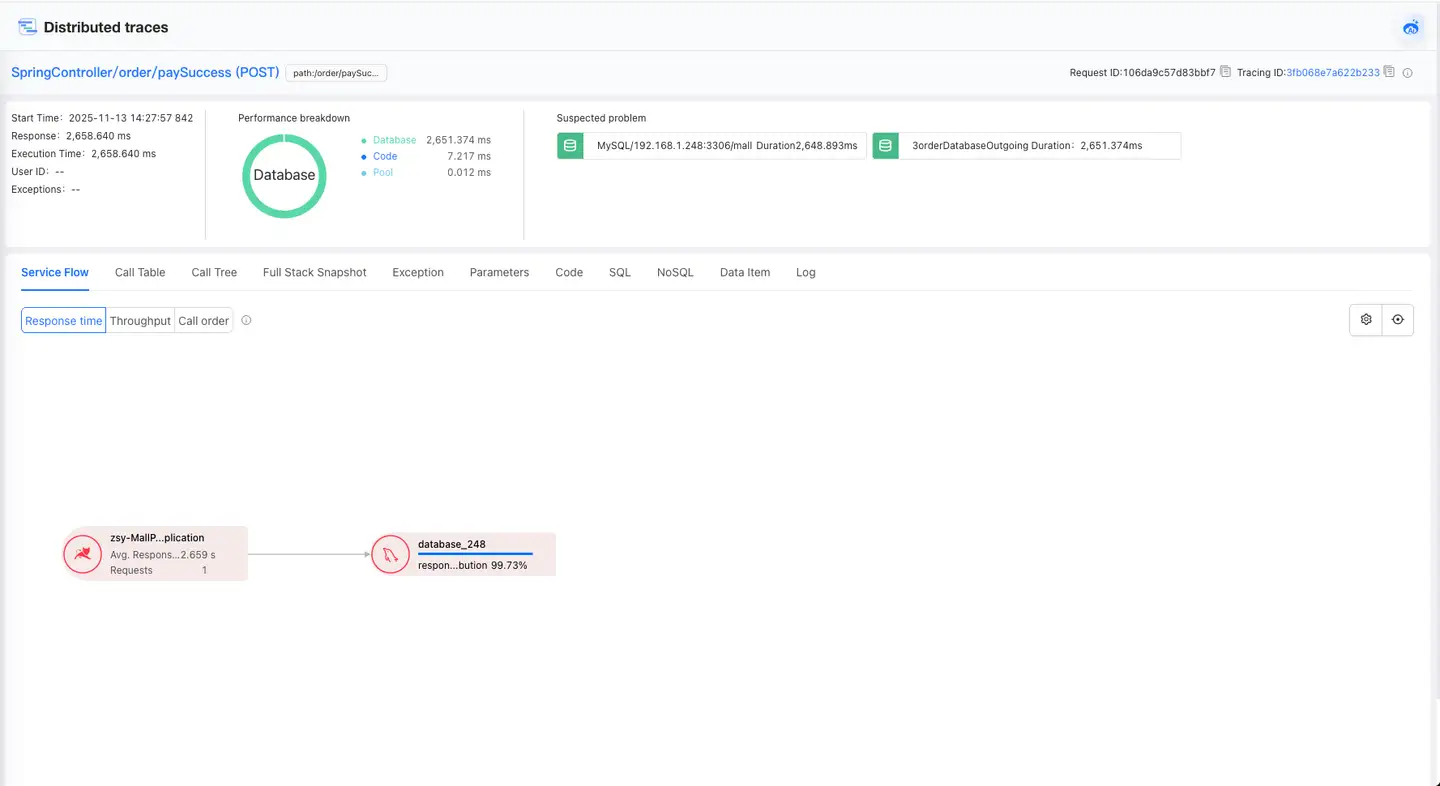Open service flow settings gear icon

click(1366, 320)
